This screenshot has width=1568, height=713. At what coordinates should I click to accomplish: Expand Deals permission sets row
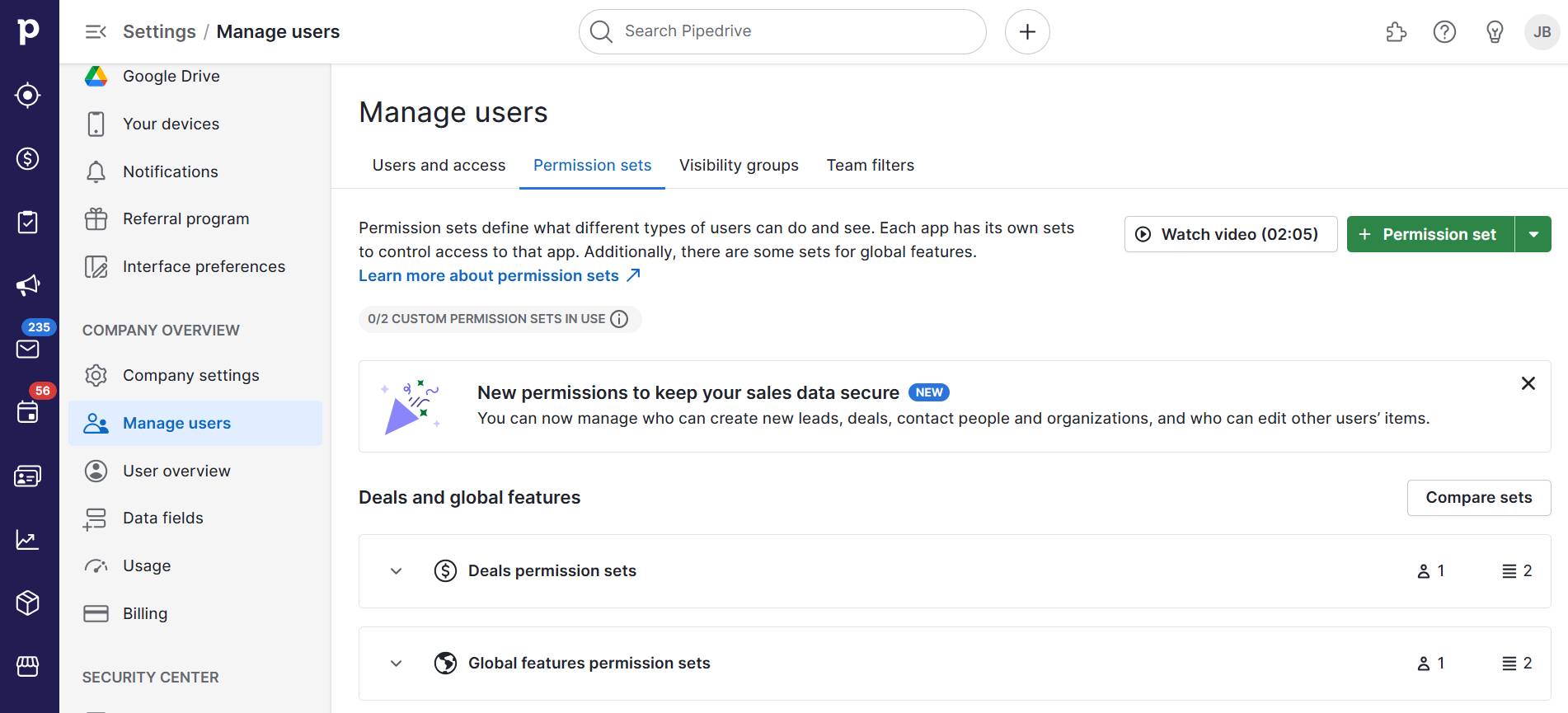[x=397, y=571]
